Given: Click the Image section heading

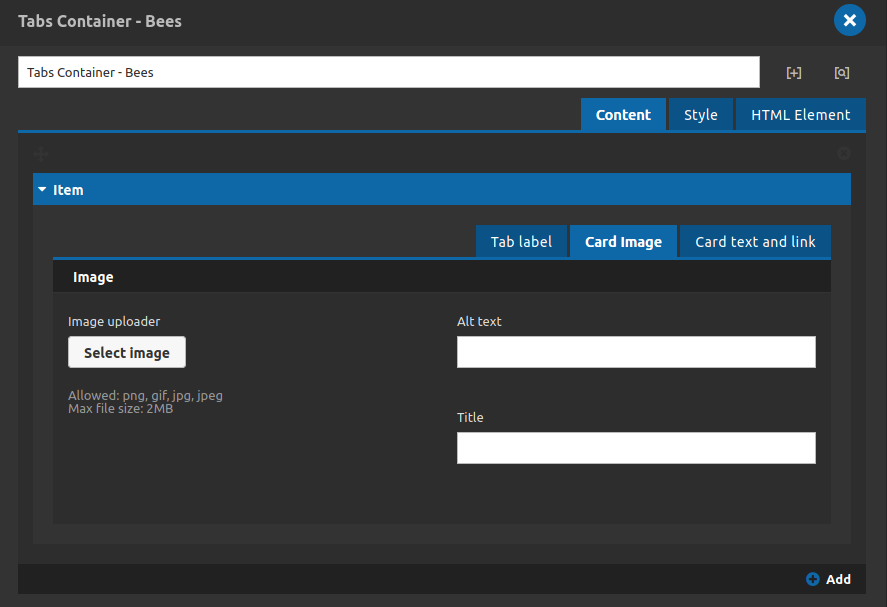Looking at the screenshot, I should click(x=93, y=277).
